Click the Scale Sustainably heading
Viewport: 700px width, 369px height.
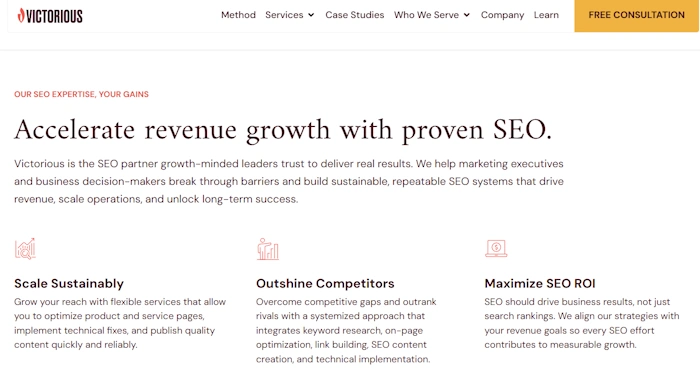(69, 283)
